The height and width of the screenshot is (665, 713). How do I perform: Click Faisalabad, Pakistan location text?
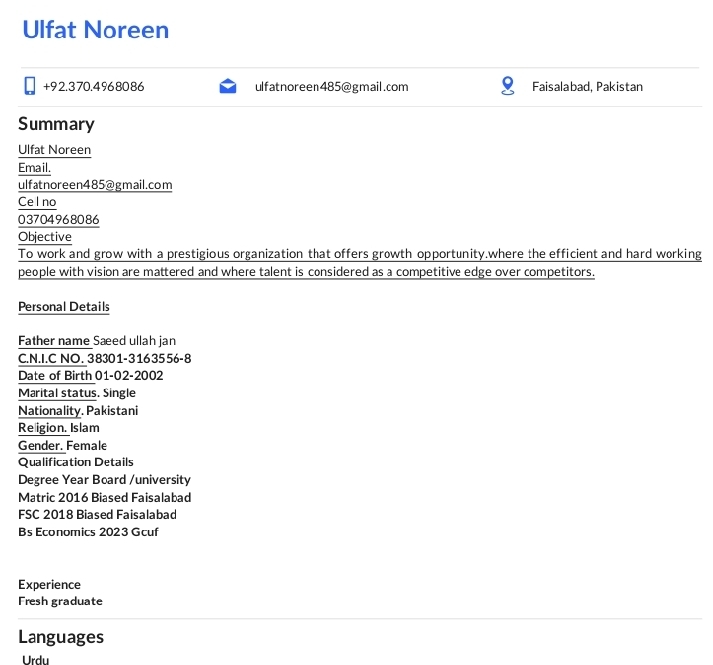pos(587,87)
